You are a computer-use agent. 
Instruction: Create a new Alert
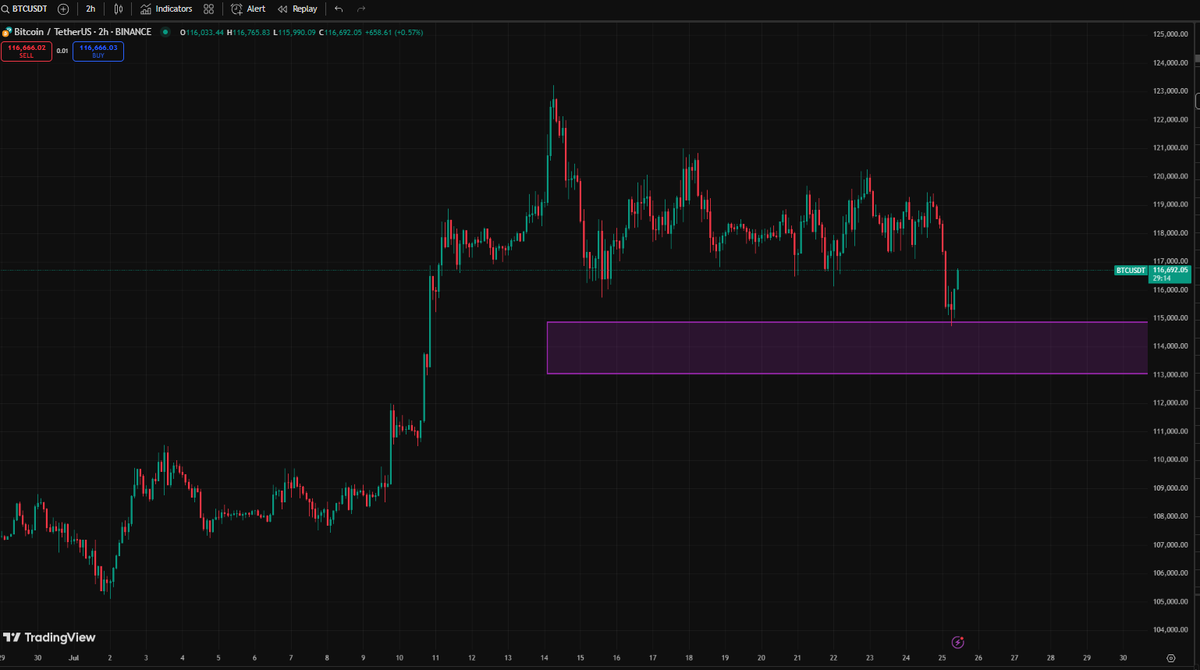[248, 8]
